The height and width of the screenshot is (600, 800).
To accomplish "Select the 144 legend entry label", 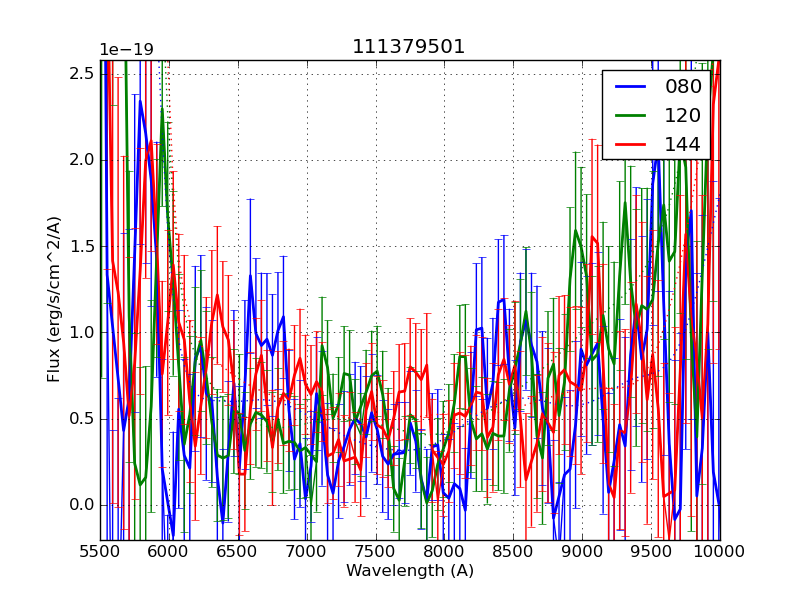I will (683, 144).
